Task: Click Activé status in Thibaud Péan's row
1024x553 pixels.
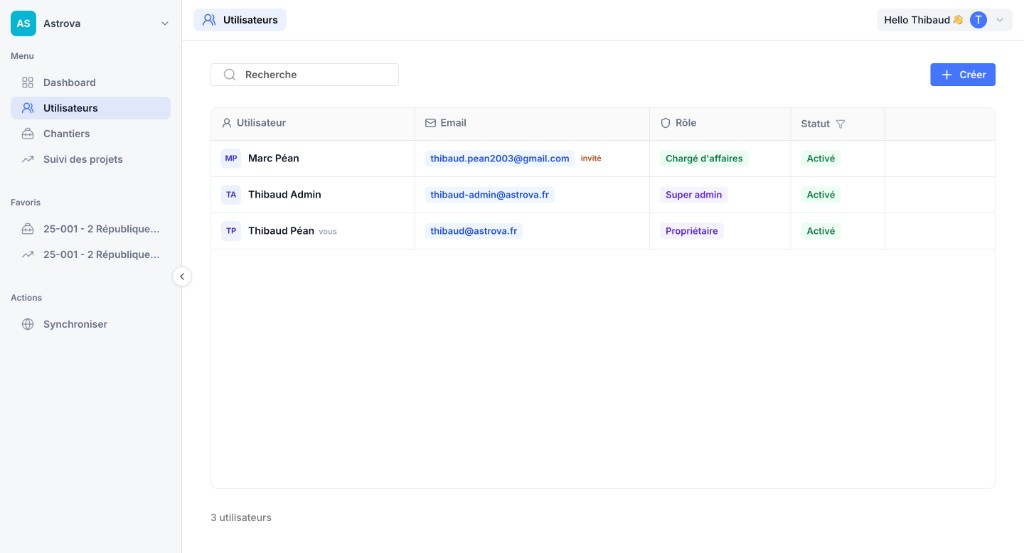Action: tap(821, 230)
